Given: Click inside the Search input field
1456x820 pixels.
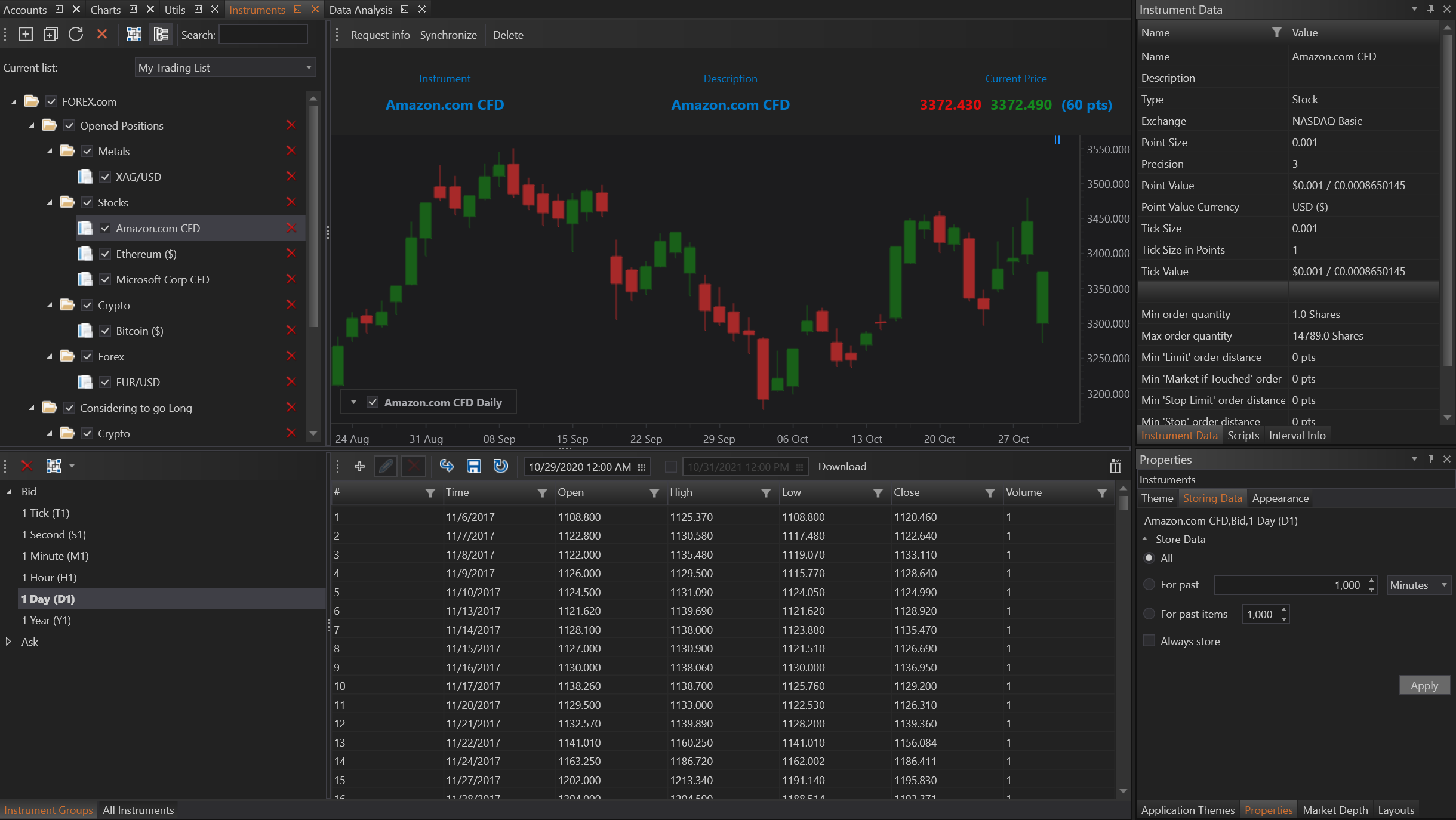Looking at the screenshot, I should 263,35.
